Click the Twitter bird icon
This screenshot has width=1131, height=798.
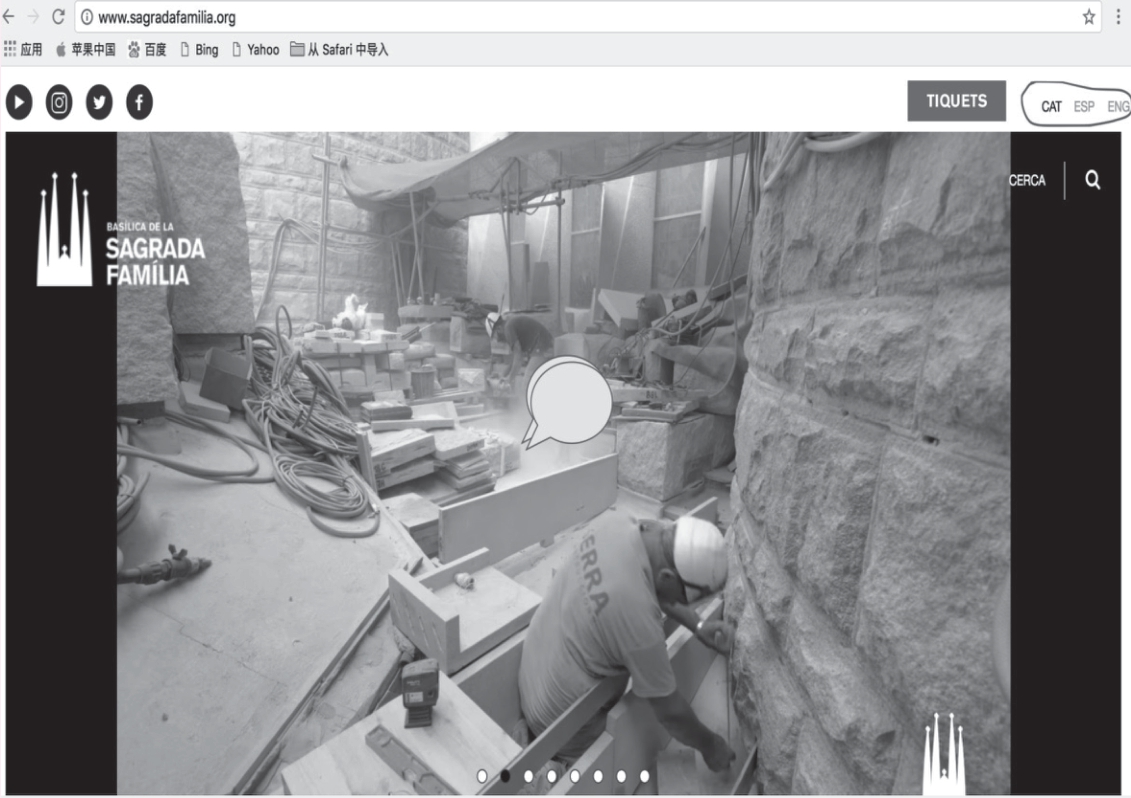pyautogui.click(x=99, y=102)
